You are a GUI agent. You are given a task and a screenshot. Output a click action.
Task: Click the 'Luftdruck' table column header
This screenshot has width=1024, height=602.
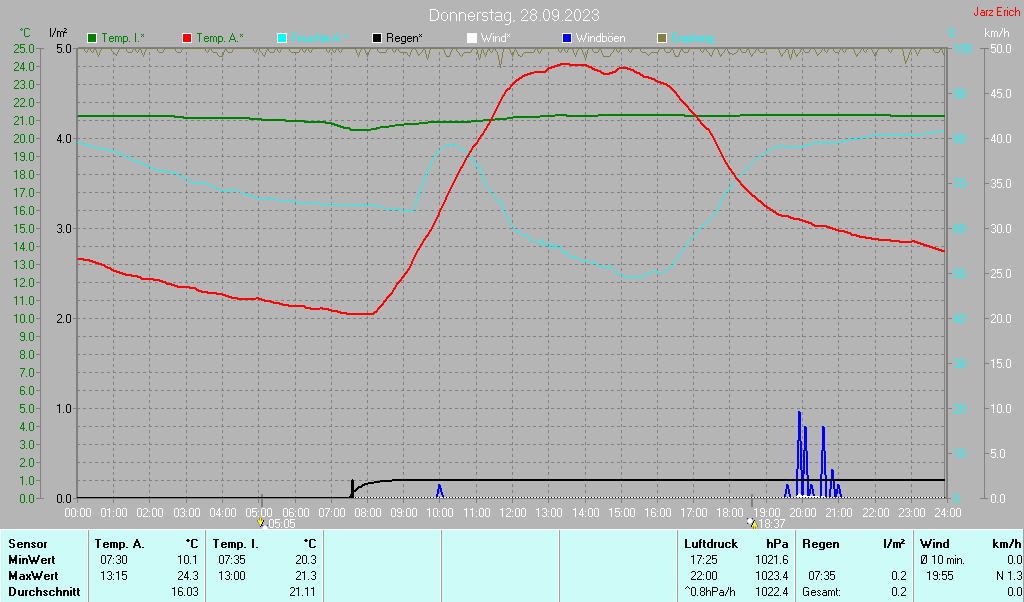(711, 544)
